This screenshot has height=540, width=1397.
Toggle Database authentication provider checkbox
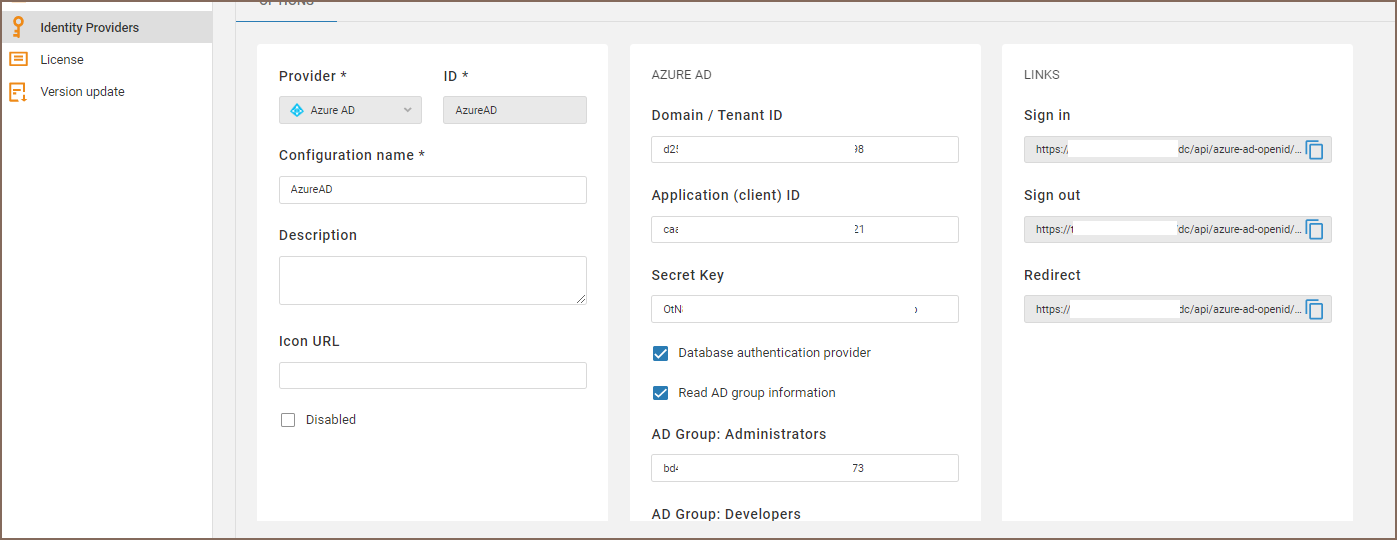pyautogui.click(x=660, y=353)
